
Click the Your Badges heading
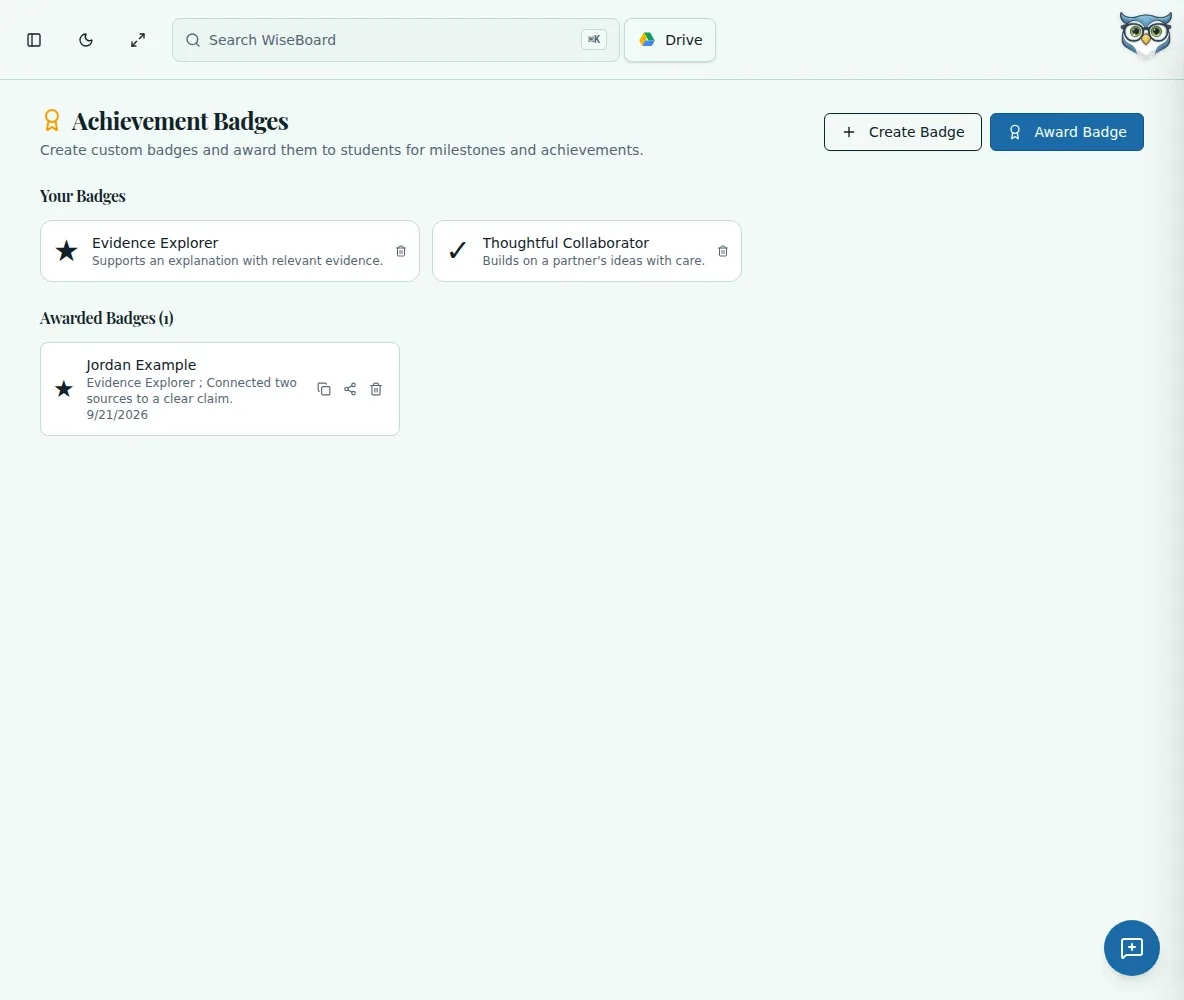pyautogui.click(x=82, y=196)
